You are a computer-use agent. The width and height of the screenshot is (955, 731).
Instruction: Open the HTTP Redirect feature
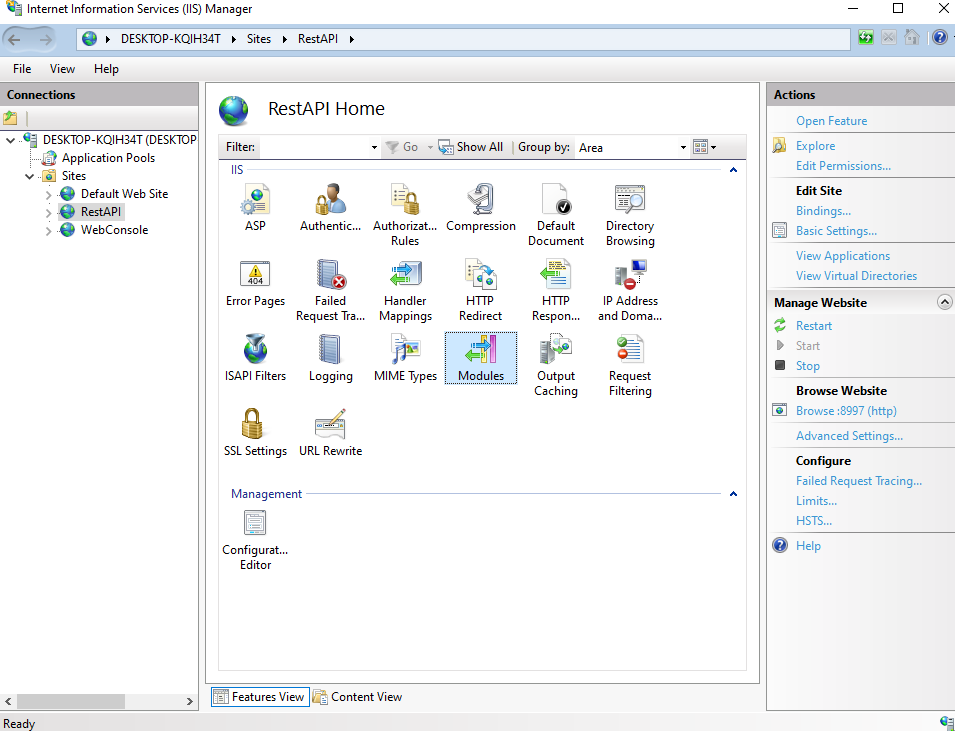pyautogui.click(x=481, y=290)
